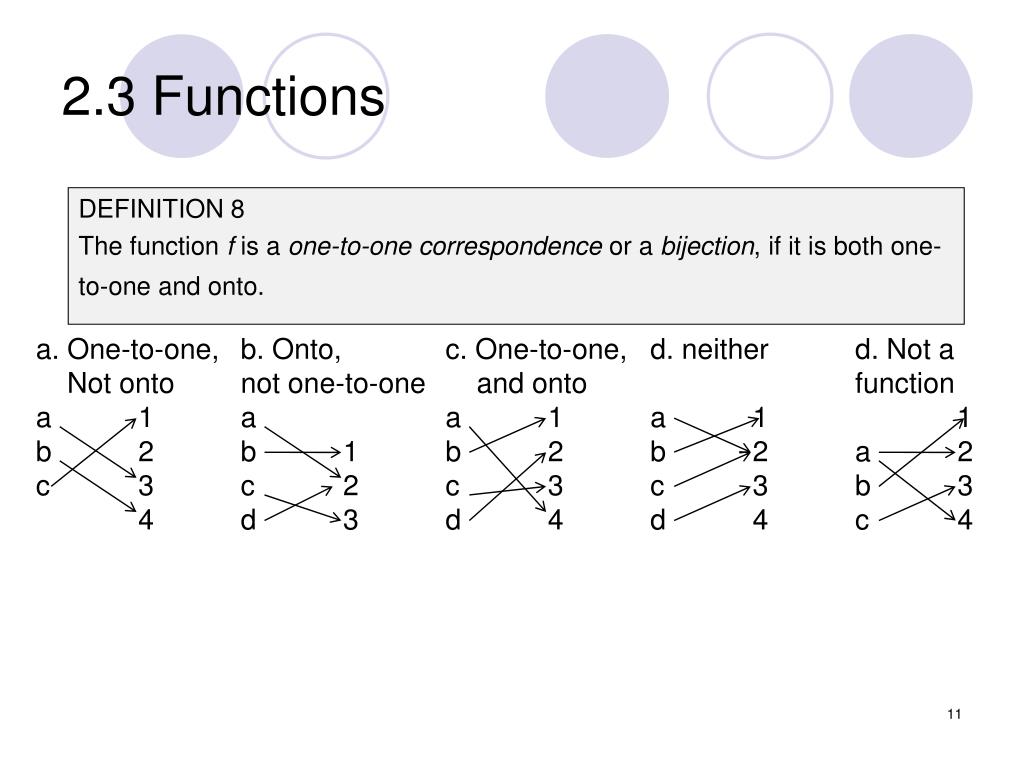Screen dimensions: 1024x768
Task: Click the '2.3 Functions' slide title
Action: point(223,97)
